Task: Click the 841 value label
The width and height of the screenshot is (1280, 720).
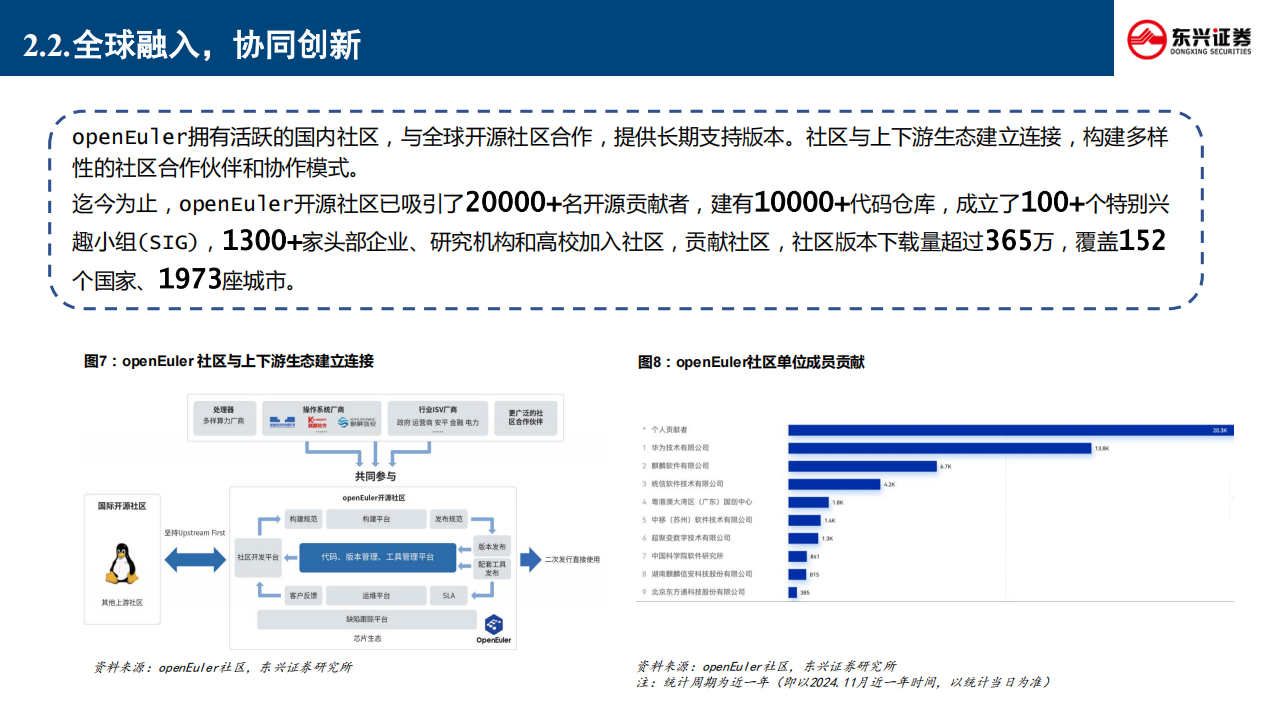Action: [x=815, y=556]
